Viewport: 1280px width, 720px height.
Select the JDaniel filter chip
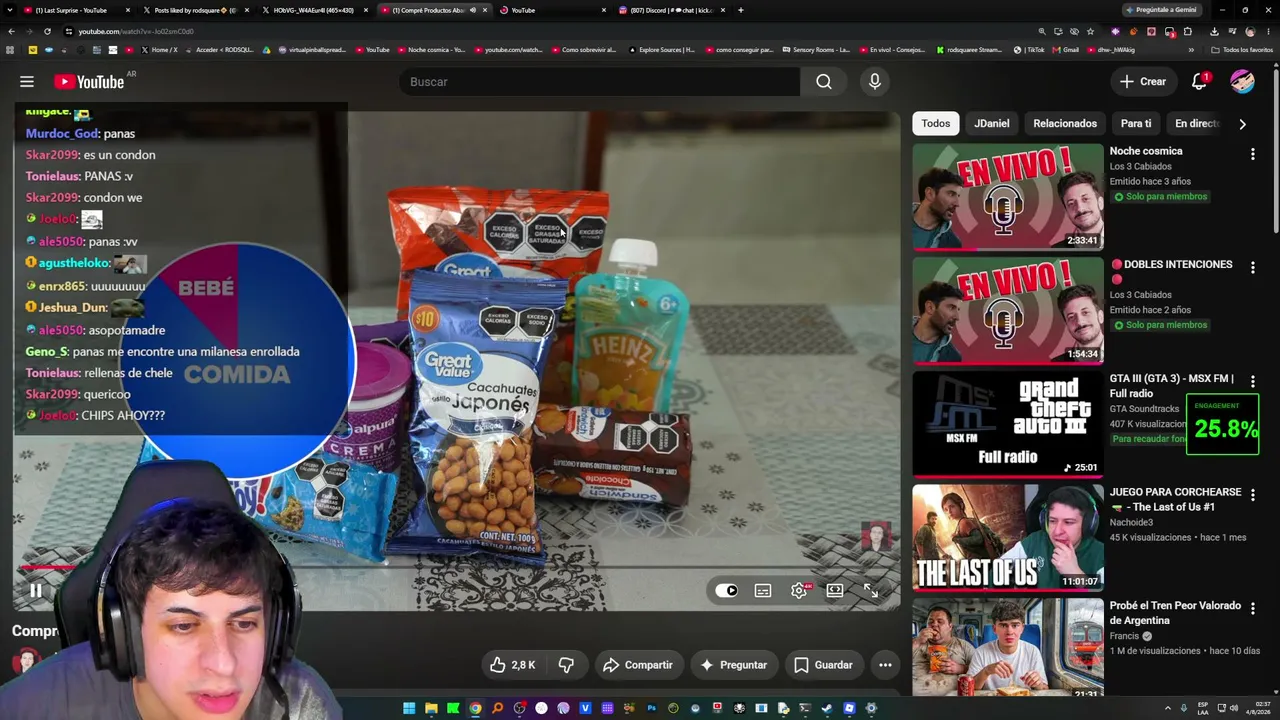(992, 123)
